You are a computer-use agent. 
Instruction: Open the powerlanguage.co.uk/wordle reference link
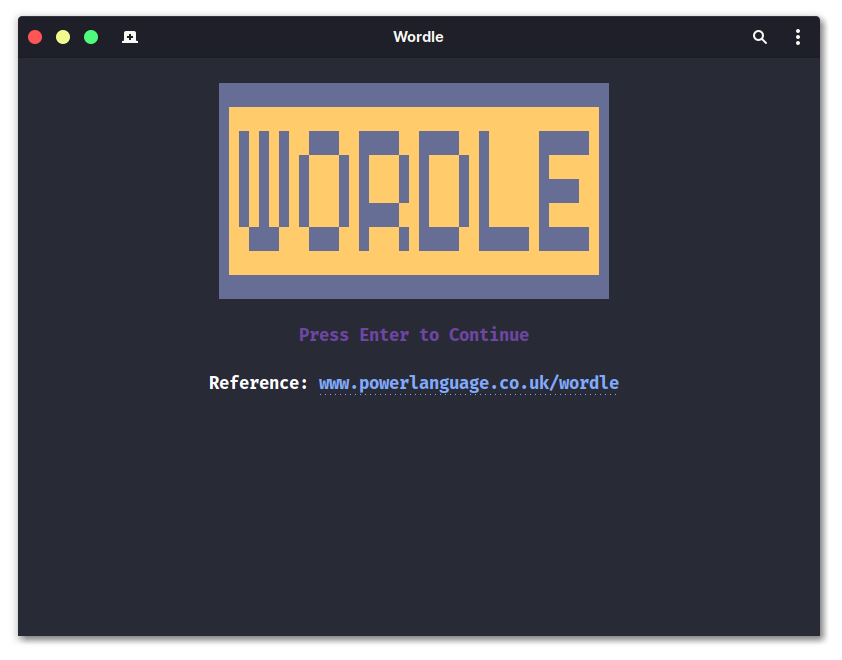468,383
